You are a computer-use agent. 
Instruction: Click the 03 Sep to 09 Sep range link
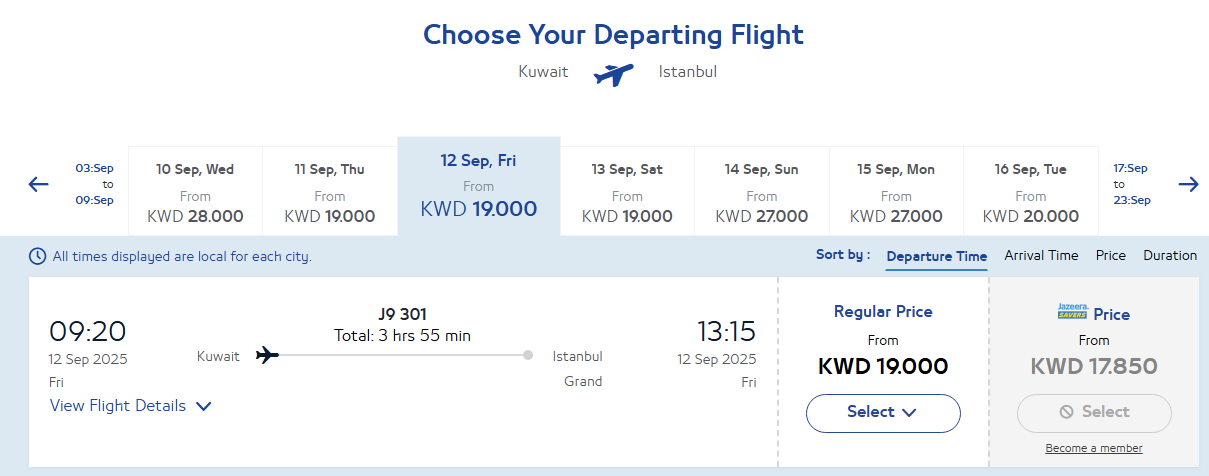coord(94,184)
